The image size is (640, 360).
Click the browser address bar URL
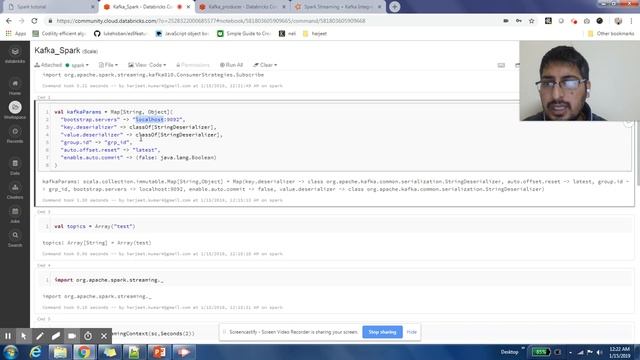(x=211, y=21)
